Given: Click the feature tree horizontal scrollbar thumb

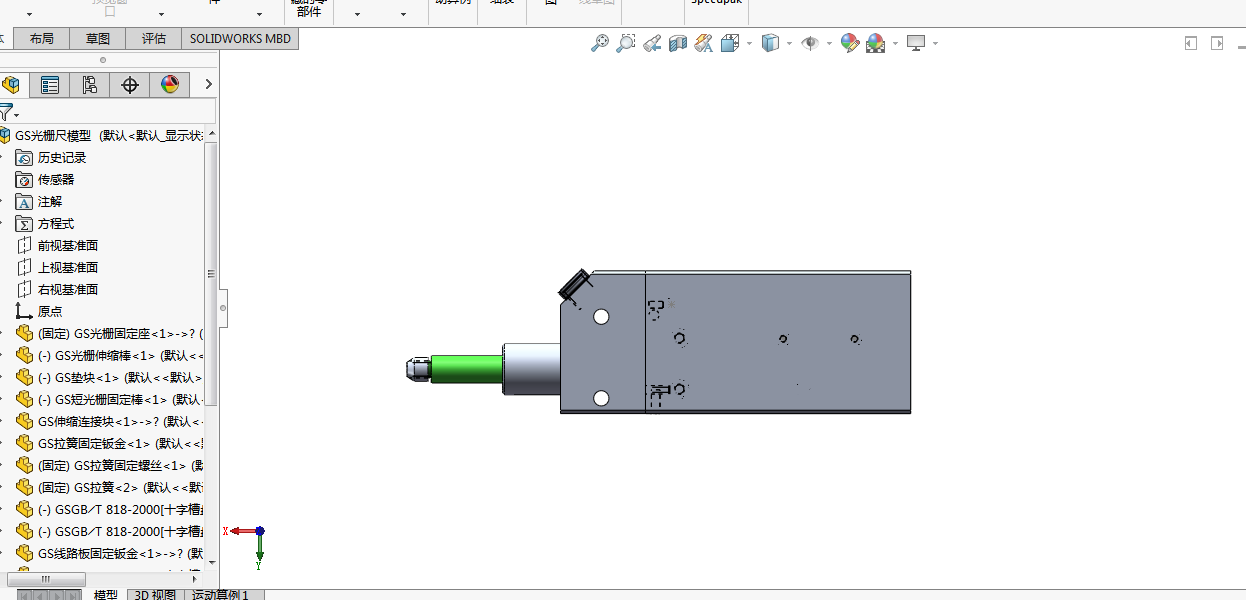Looking at the screenshot, I should coord(44,579).
